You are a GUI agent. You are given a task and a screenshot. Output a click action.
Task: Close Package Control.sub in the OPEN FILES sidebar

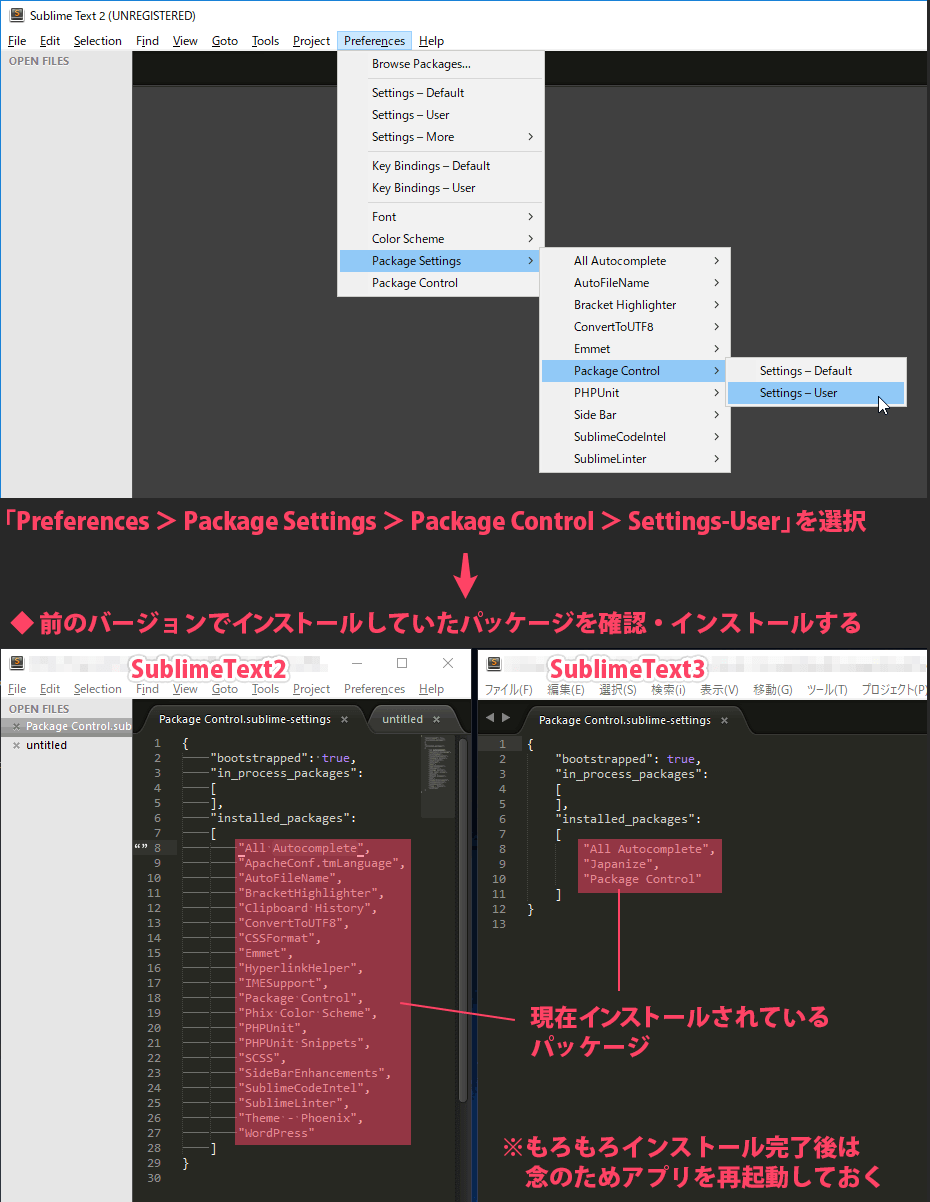click(x=16, y=727)
